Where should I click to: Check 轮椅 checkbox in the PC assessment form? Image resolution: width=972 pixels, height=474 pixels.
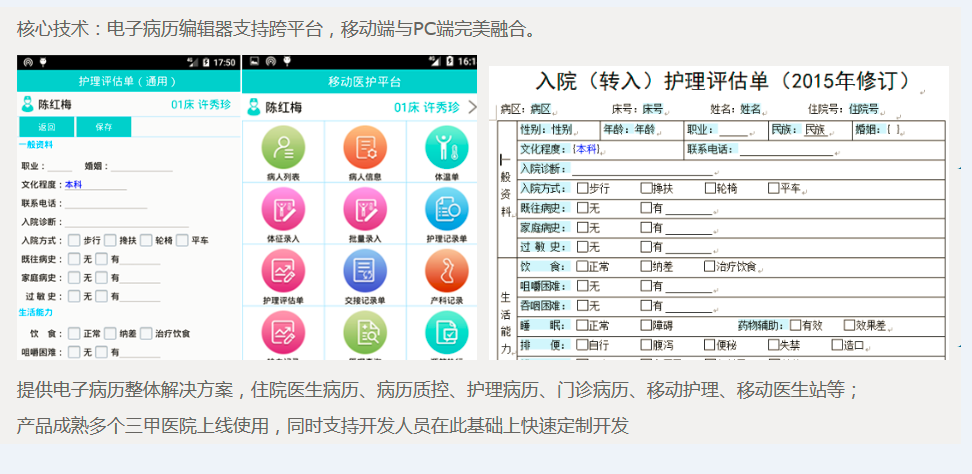point(707,188)
